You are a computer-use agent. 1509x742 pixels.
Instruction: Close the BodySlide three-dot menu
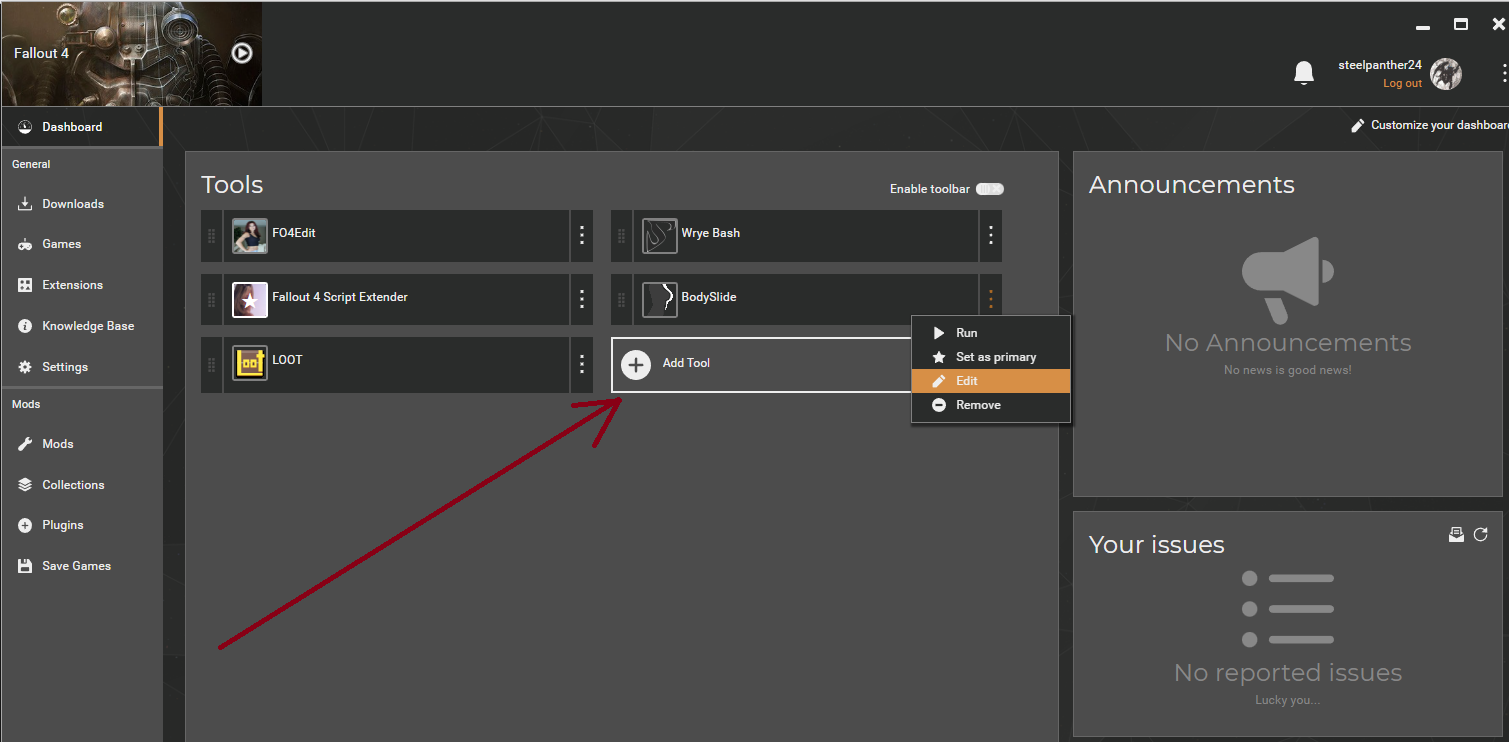(991, 299)
